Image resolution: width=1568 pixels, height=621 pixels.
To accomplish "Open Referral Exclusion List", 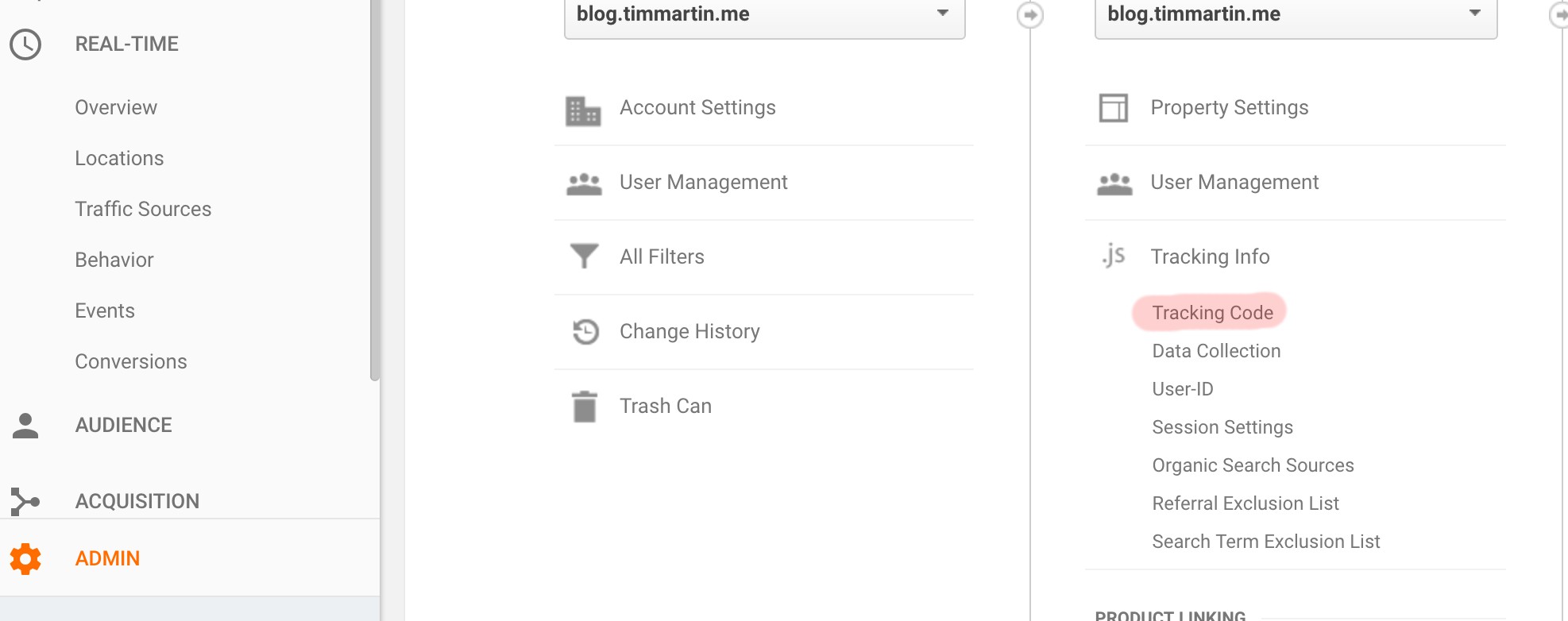I will click(1245, 503).
